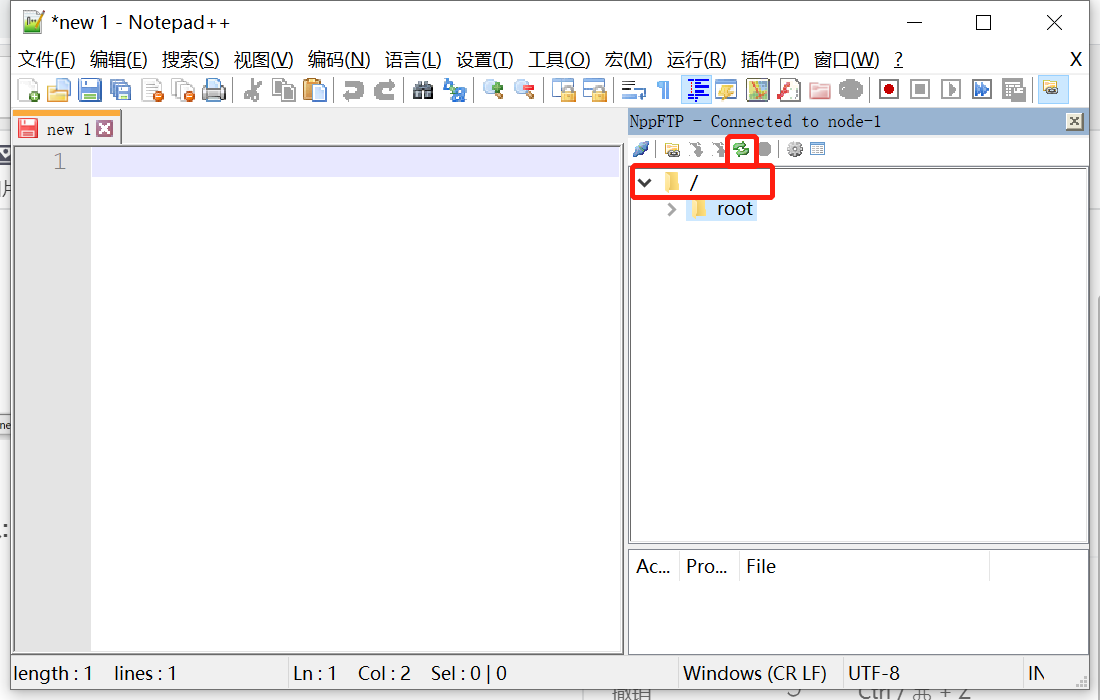Image resolution: width=1100 pixels, height=700 pixels.
Task: Open the Function List panel icon
Action: tap(789, 90)
